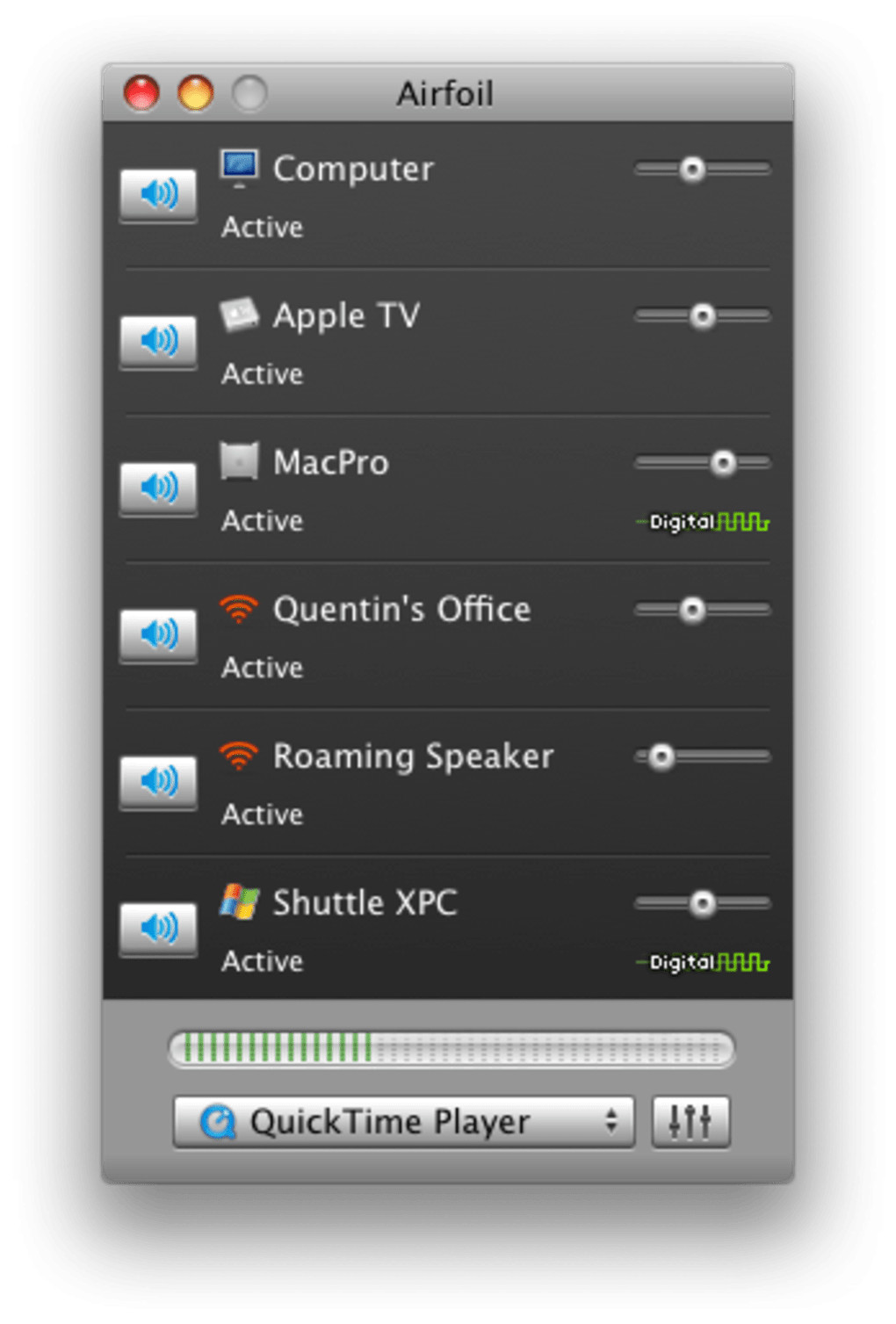896x1324 pixels.
Task: Click Roaming Speaker wireless icon
Action: pyautogui.click(x=239, y=755)
